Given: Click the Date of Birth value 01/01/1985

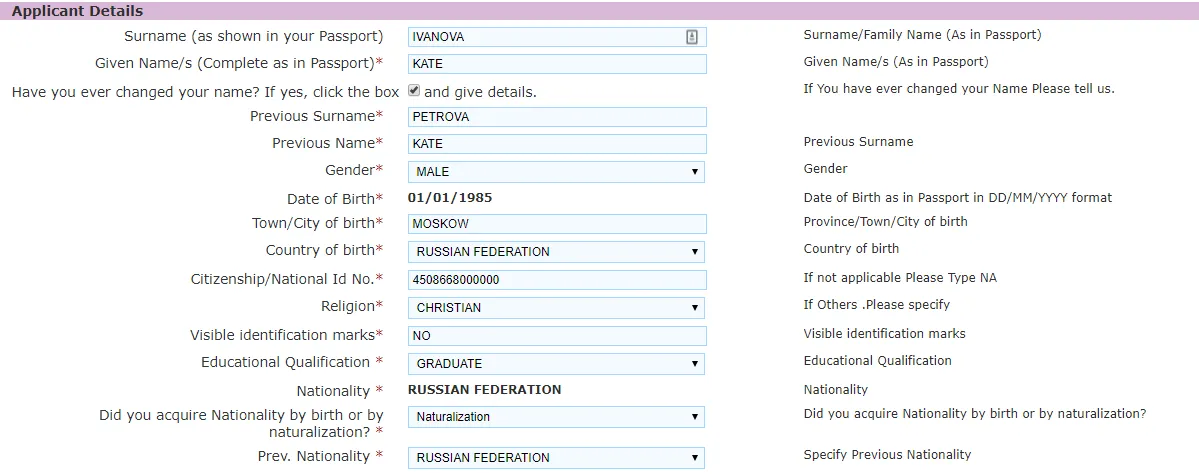Looking at the screenshot, I should [x=450, y=198].
